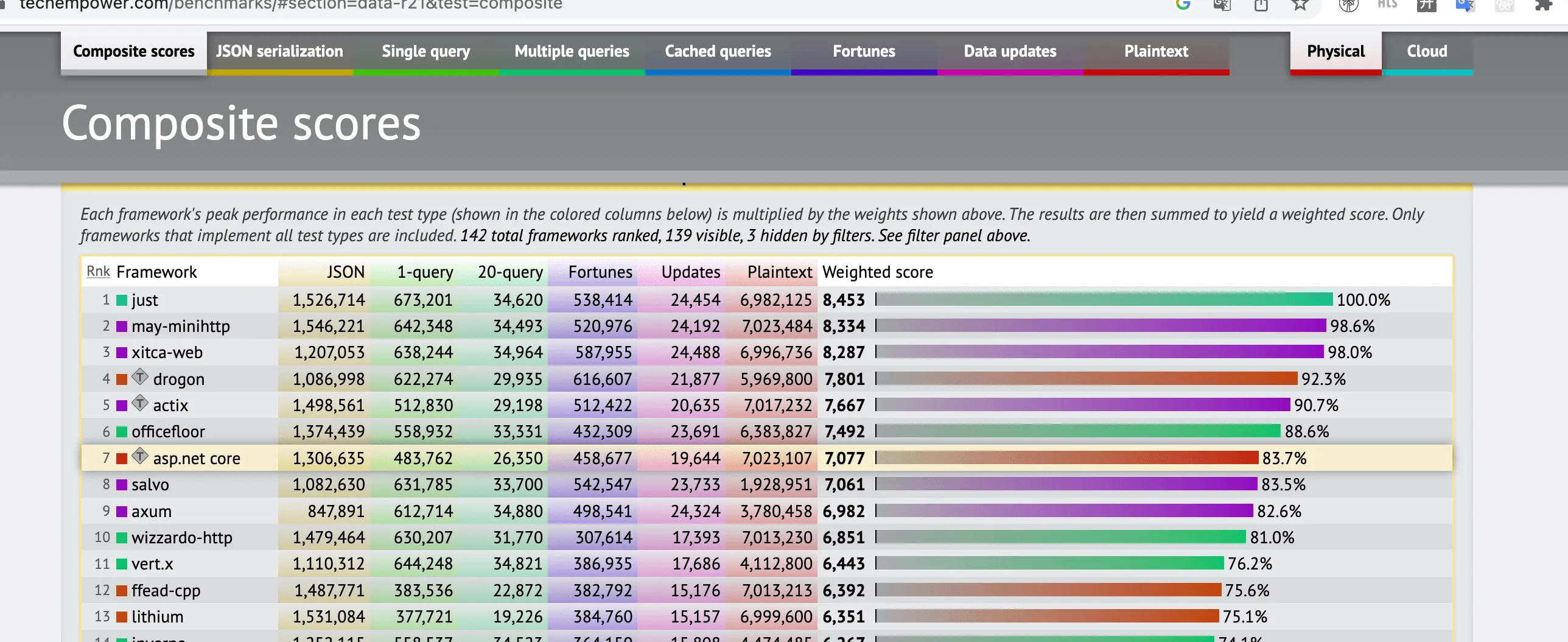Image resolution: width=1568 pixels, height=642 pixels.
Task: Click Fortunes value 616,607 for drogon
Action: [x=603, y=379]
